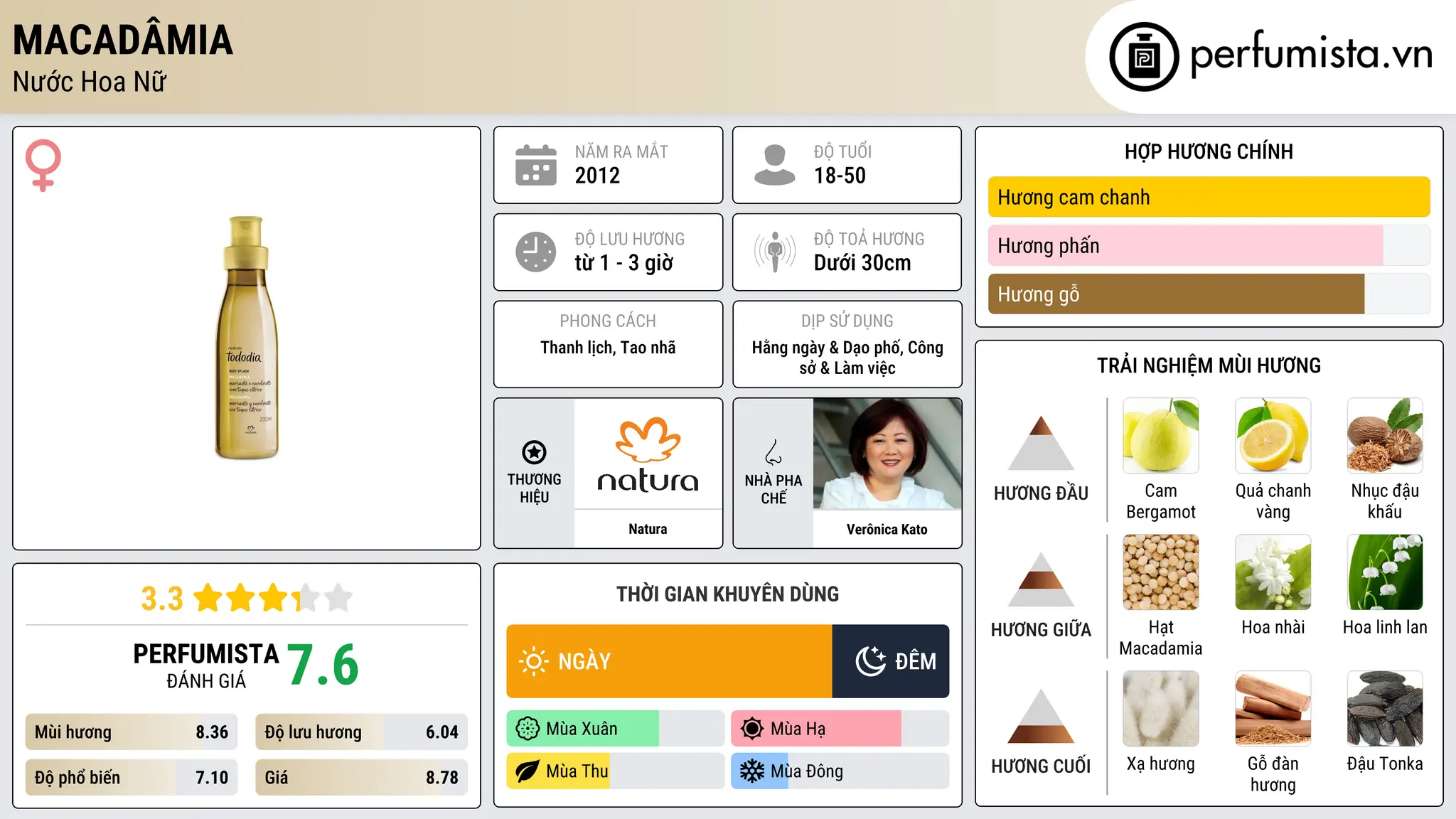Image resolution: width=1456 pixels, height=819 pixels.
Task: Select the Xạ hương note image
Action: pos(1161,709)
